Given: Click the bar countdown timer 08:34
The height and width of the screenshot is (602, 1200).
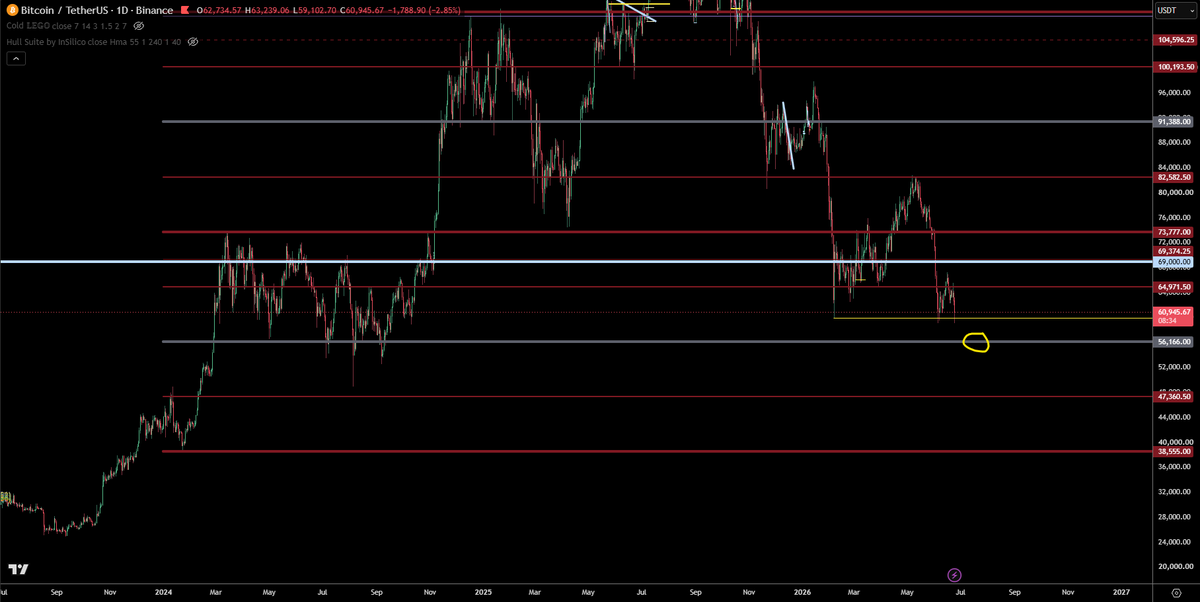Looking at the screenshot, I should coord(1166,322).
